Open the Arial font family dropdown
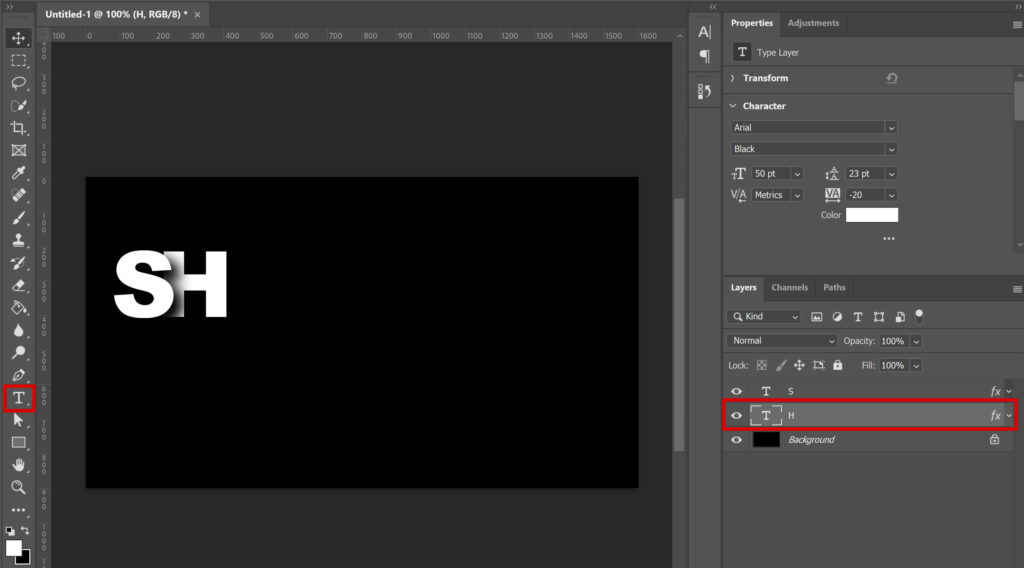 tap(891, 128)
